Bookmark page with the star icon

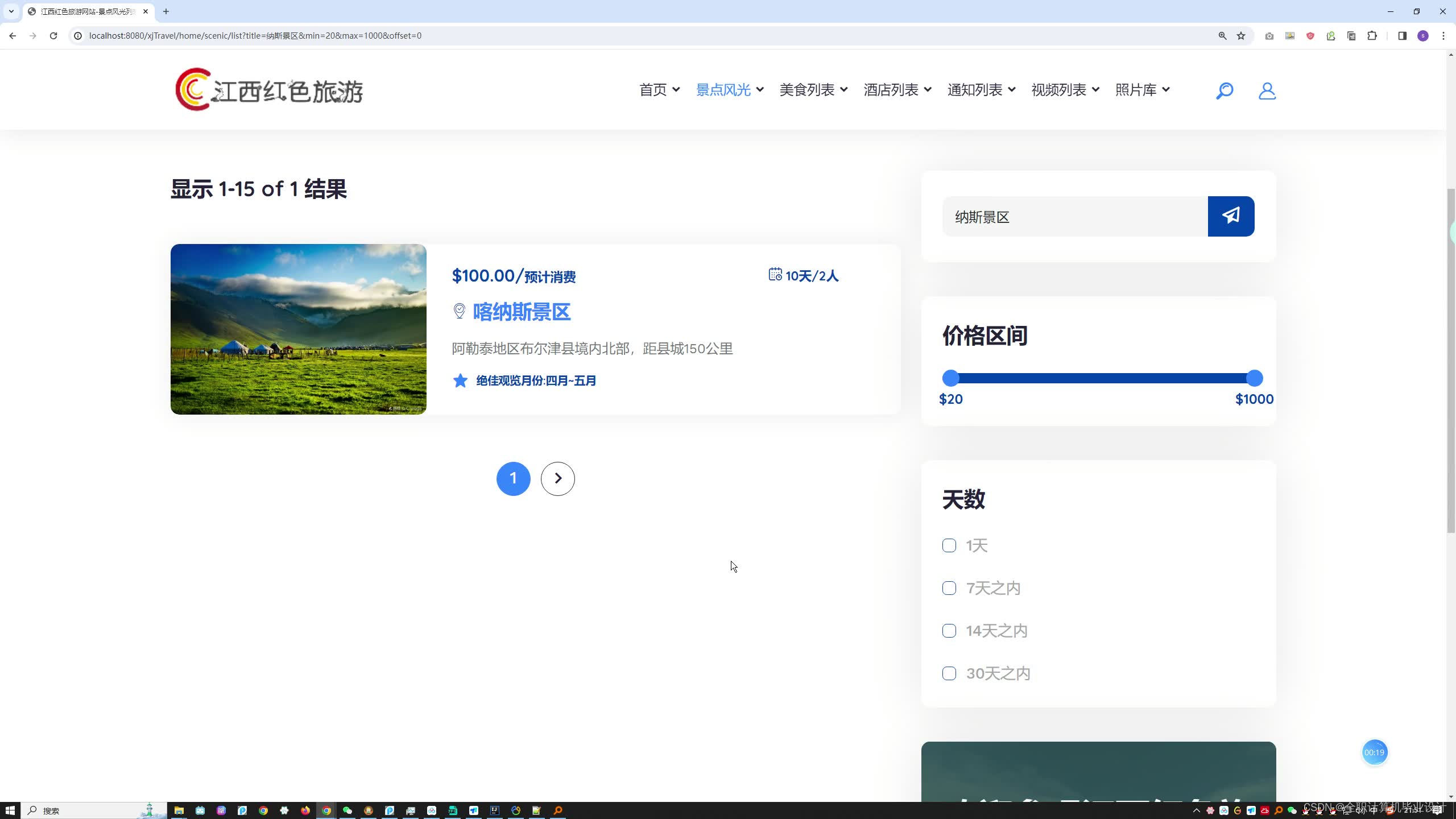click(x=1241, y=36)
